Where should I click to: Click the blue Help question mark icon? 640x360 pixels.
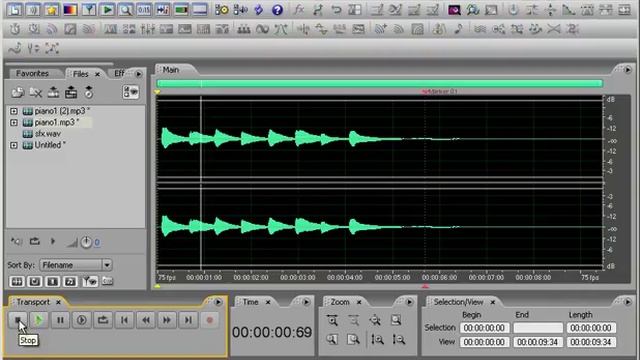[x=278, y=10]
